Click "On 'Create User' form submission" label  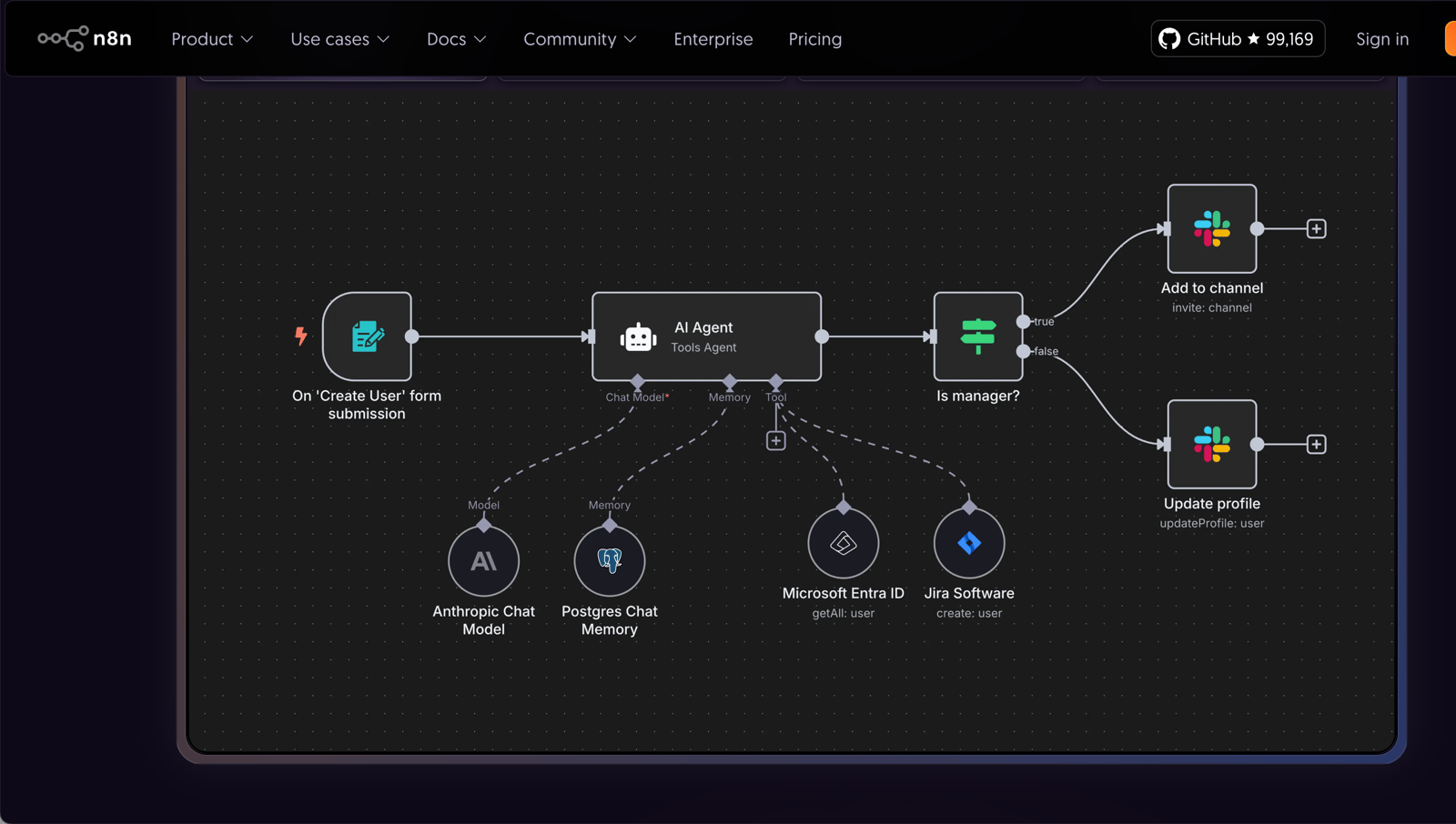(367, 405)
